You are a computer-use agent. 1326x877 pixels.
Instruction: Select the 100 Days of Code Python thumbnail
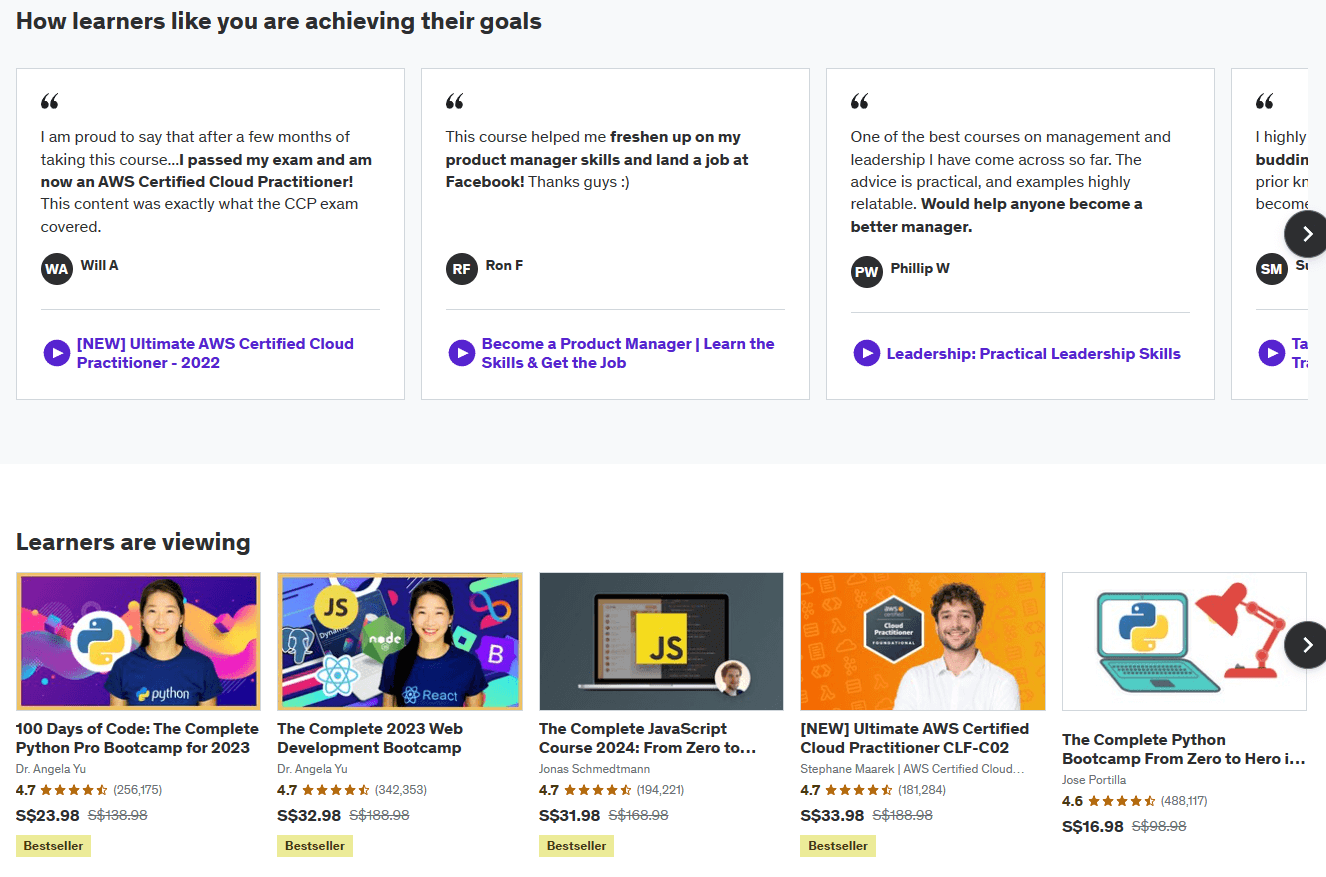pos(138,641)
